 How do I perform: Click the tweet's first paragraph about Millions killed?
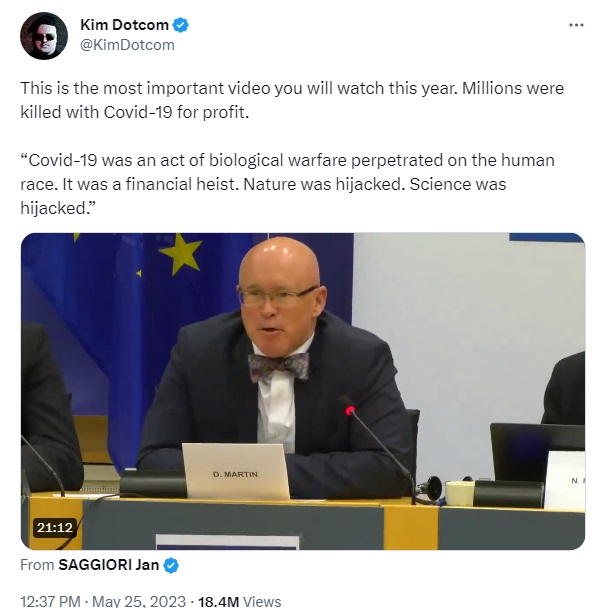[x=292, y=100]
